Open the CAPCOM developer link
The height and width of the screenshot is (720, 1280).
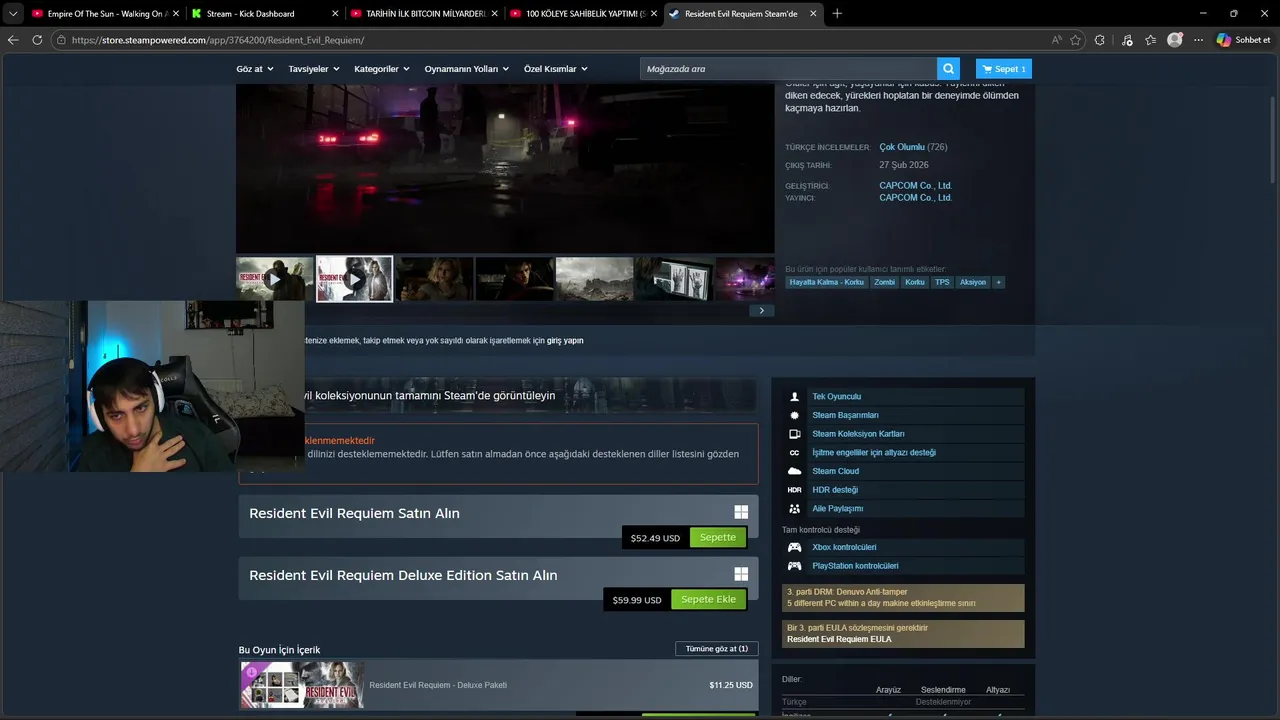[915, 186]
